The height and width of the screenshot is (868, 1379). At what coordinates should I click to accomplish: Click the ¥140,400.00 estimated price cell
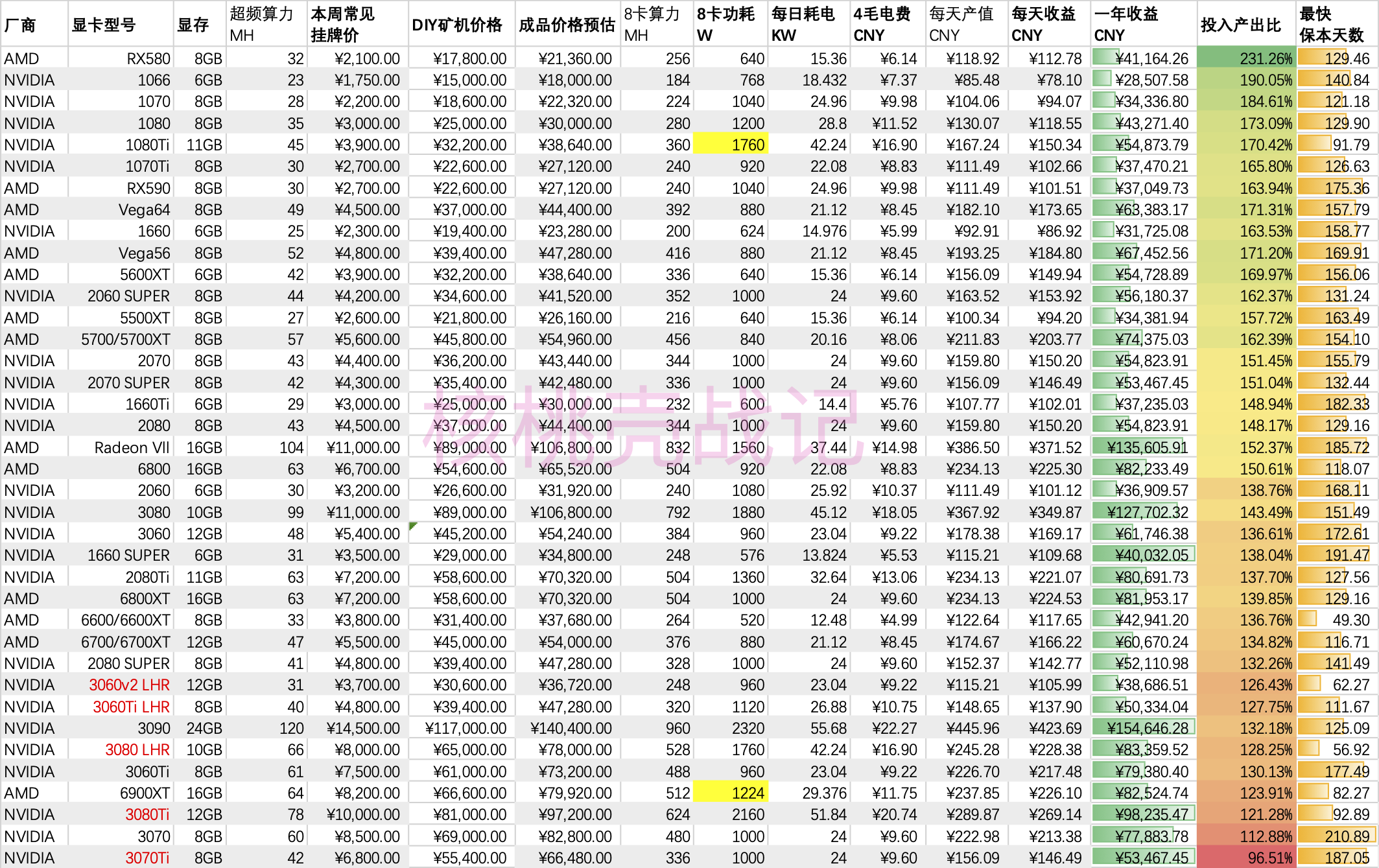point(568,728)
